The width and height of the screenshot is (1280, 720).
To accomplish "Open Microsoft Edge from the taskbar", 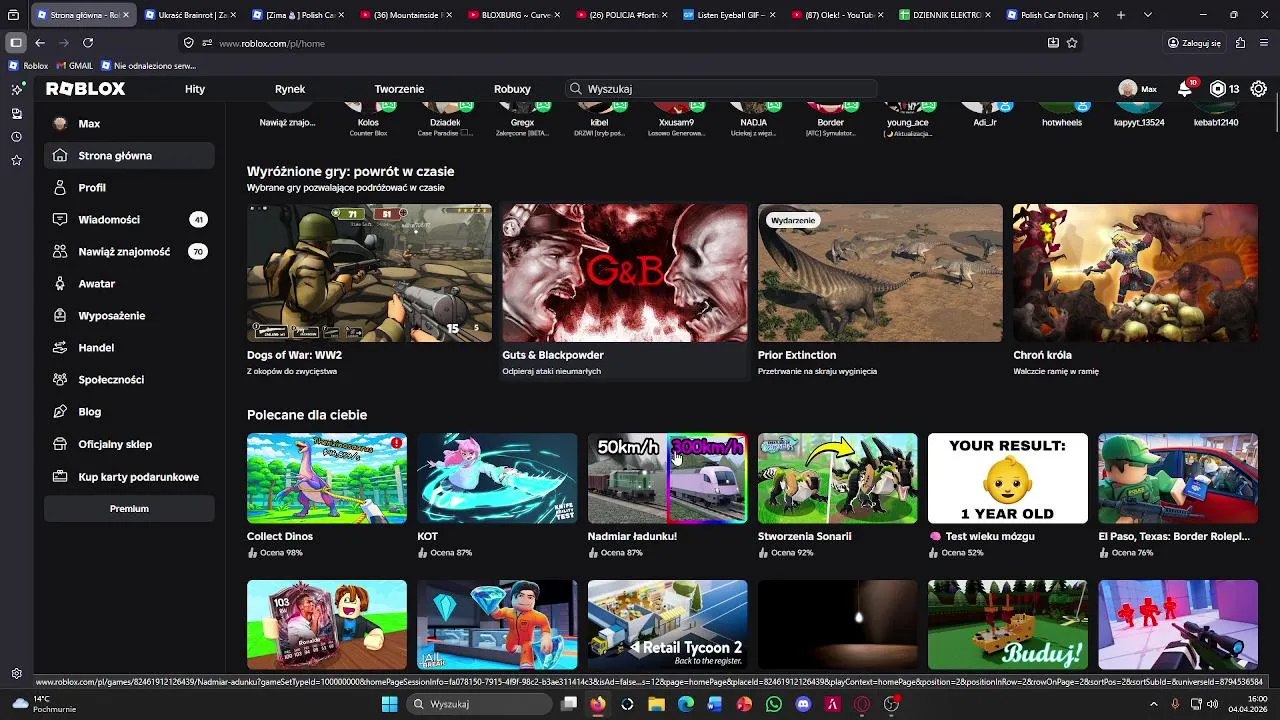I will click(686, 704).
